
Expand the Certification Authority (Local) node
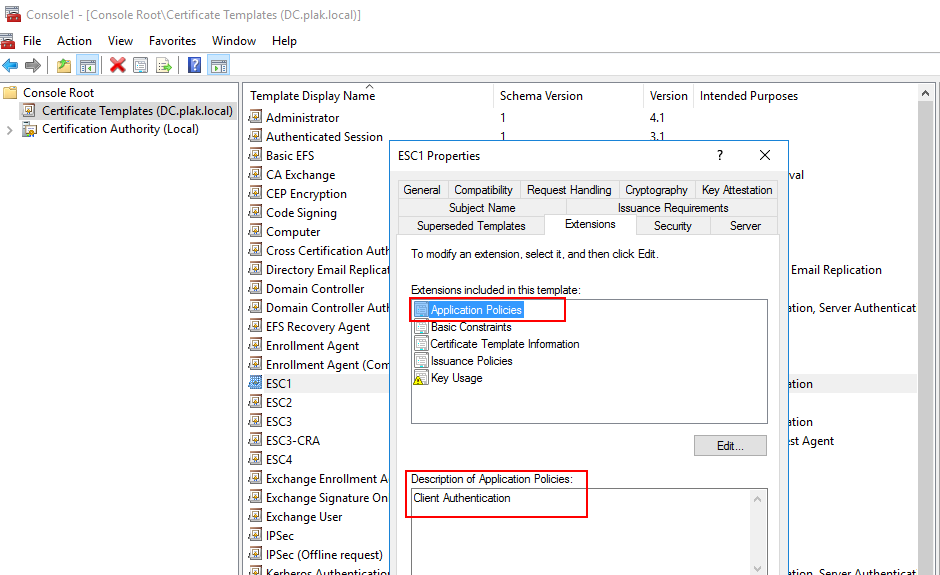point(9,129)
